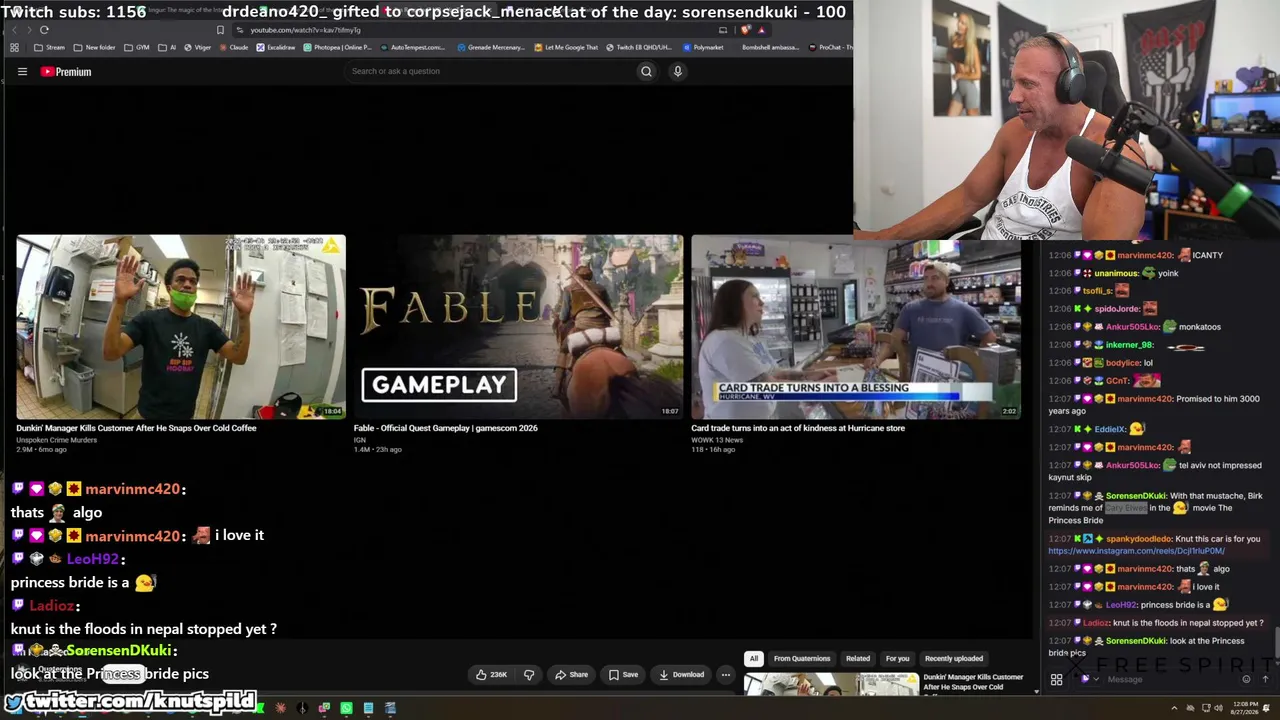Open the Brave Shields icon in address bar
This screenshot has height=720, width=1280.
pos(745,30)
